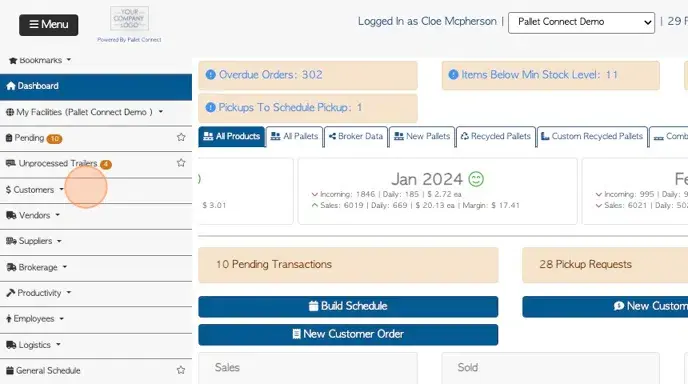Click the Pickups To Schedule info icon
Screen dimensions: 688x384
coord(211,107)
